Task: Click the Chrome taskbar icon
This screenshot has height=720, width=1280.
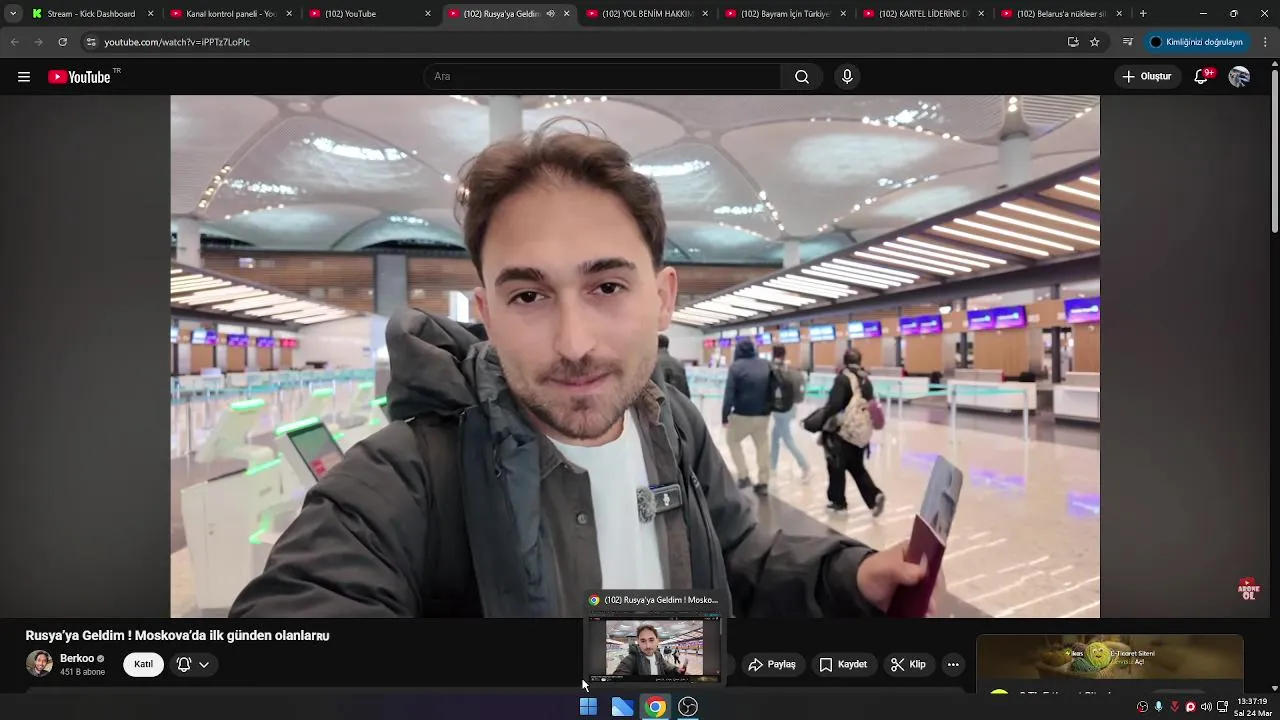Action: (x=655, y=707)
